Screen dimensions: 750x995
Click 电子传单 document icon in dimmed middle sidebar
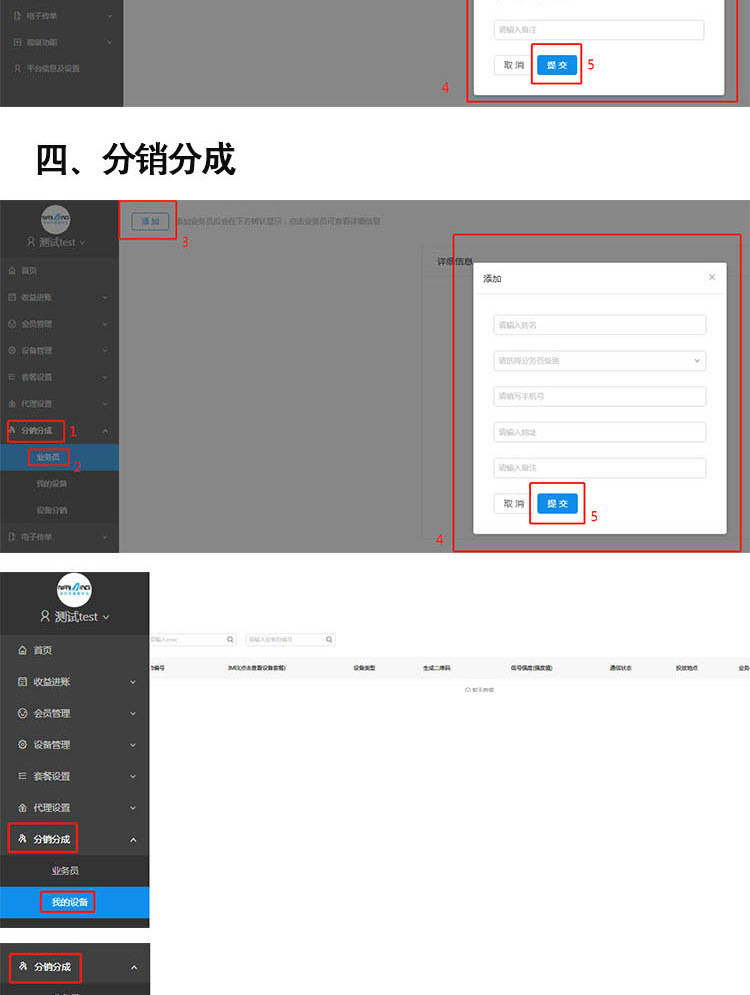(12, 537)
